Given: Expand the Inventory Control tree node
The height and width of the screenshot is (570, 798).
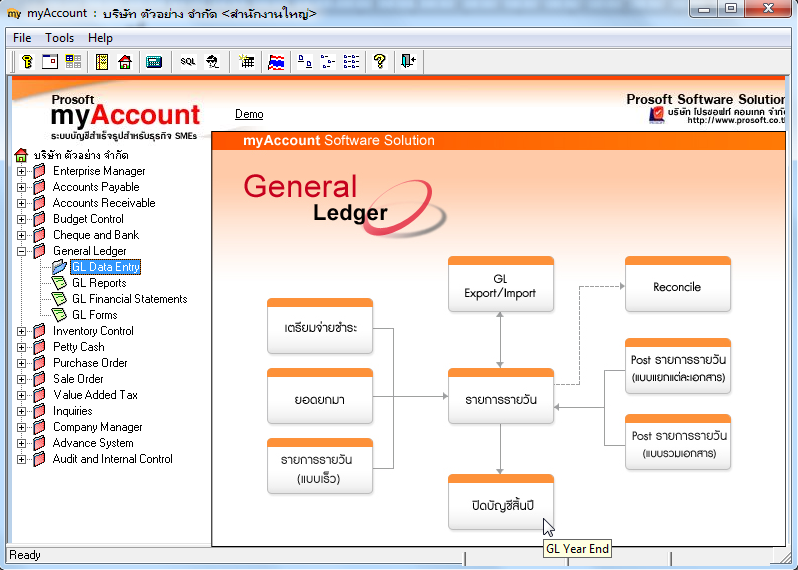Looking at the screenshot, I should tap(21, 331).
